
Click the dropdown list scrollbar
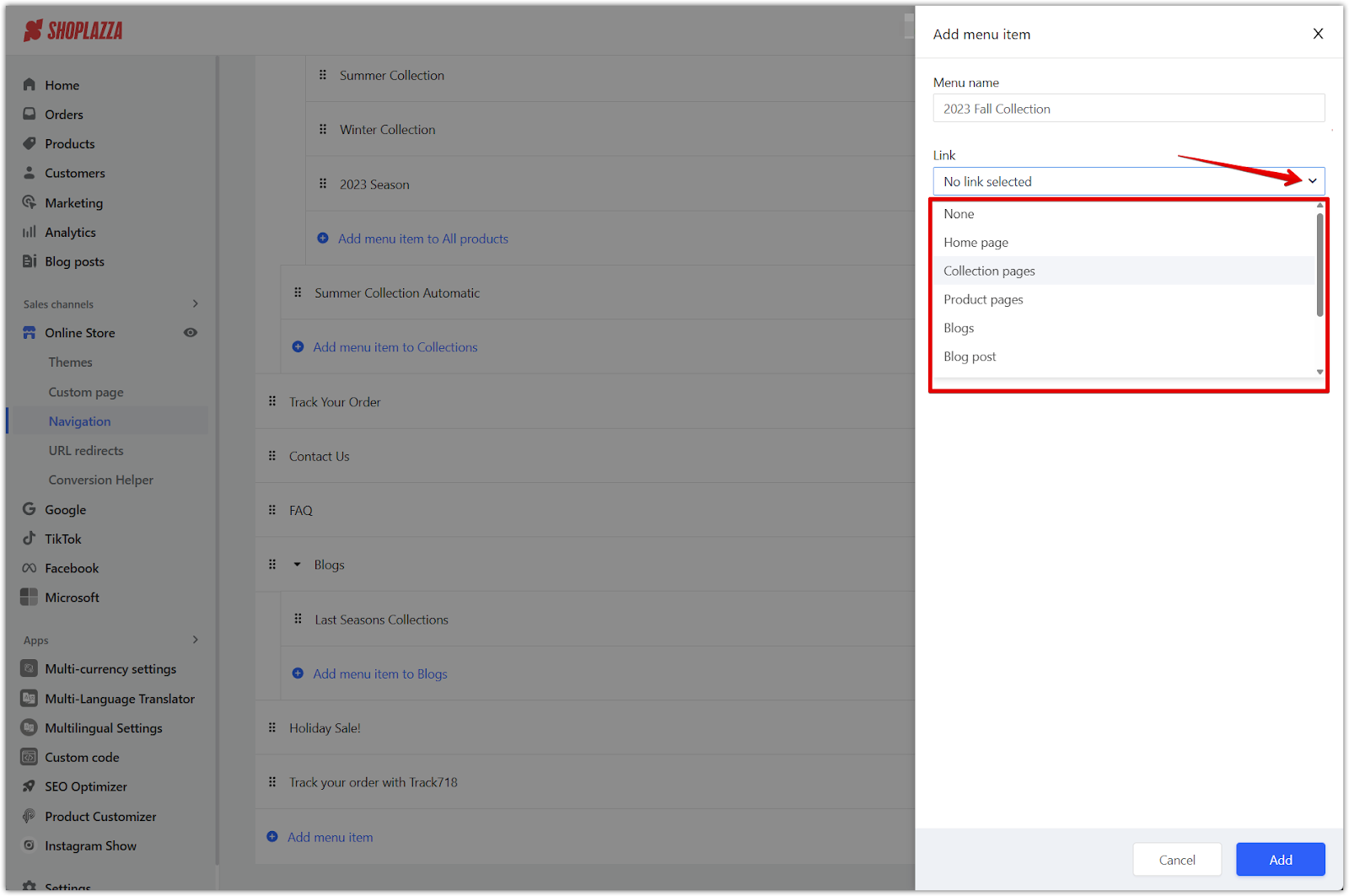click(1319, 266)
